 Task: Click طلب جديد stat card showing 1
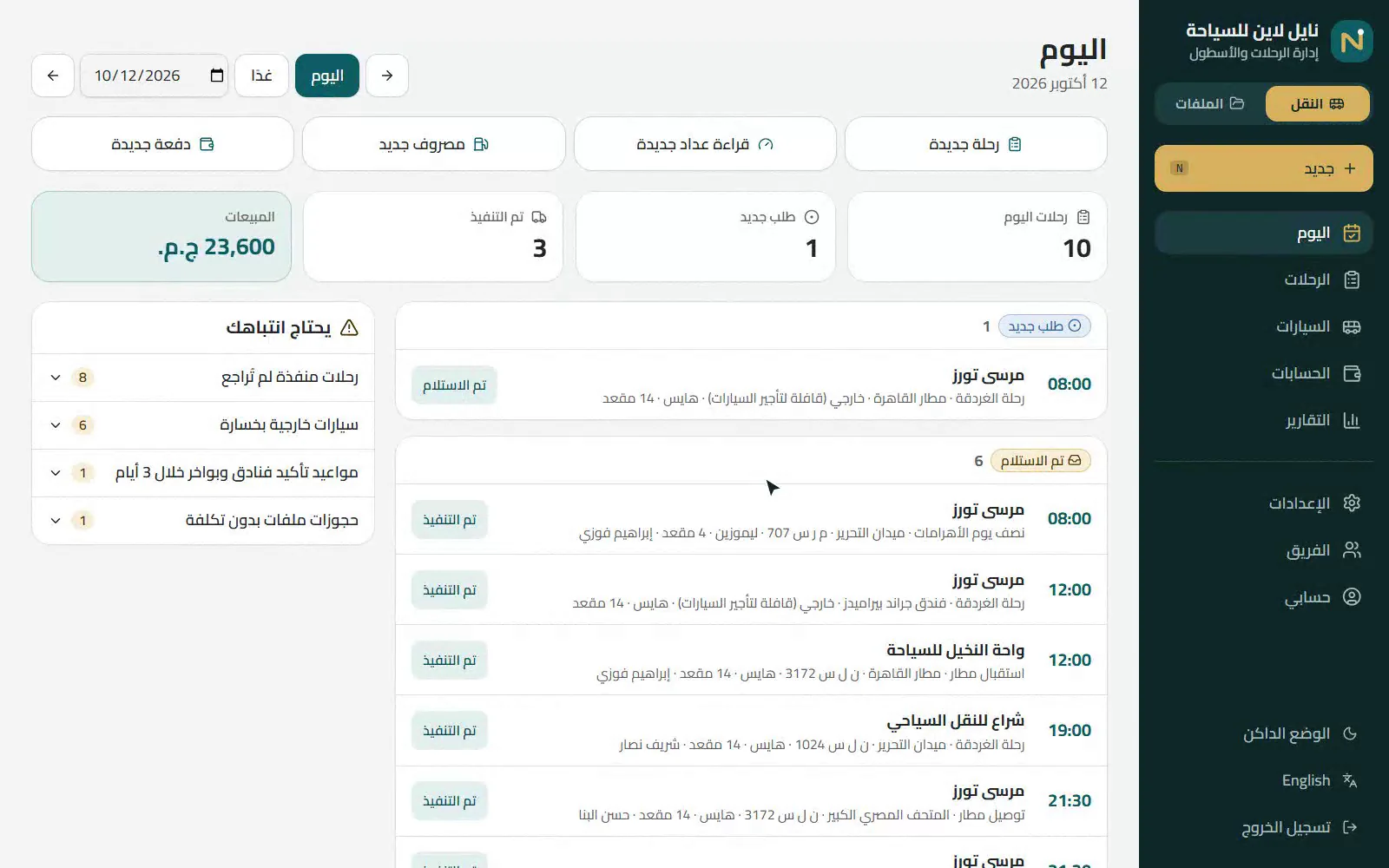pyautogui.click(x=706, y=237)
